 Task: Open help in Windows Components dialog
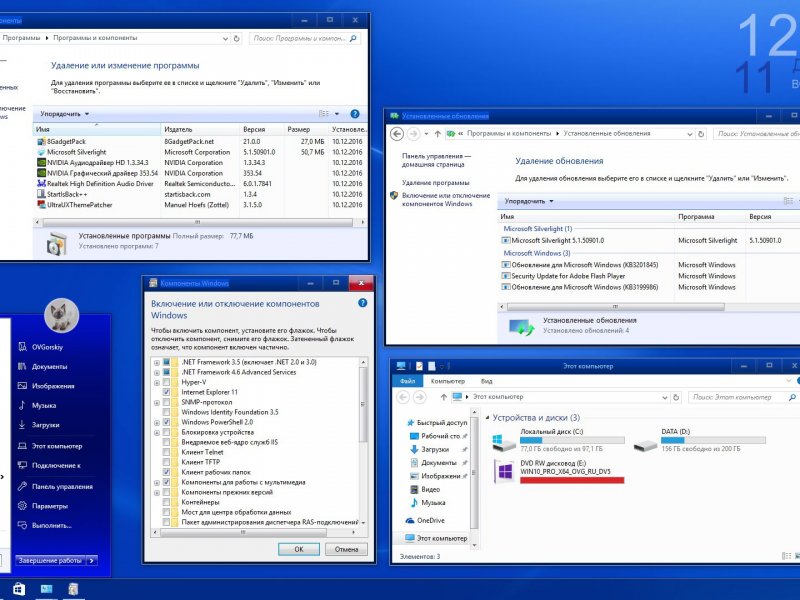[x=362, y=303]
